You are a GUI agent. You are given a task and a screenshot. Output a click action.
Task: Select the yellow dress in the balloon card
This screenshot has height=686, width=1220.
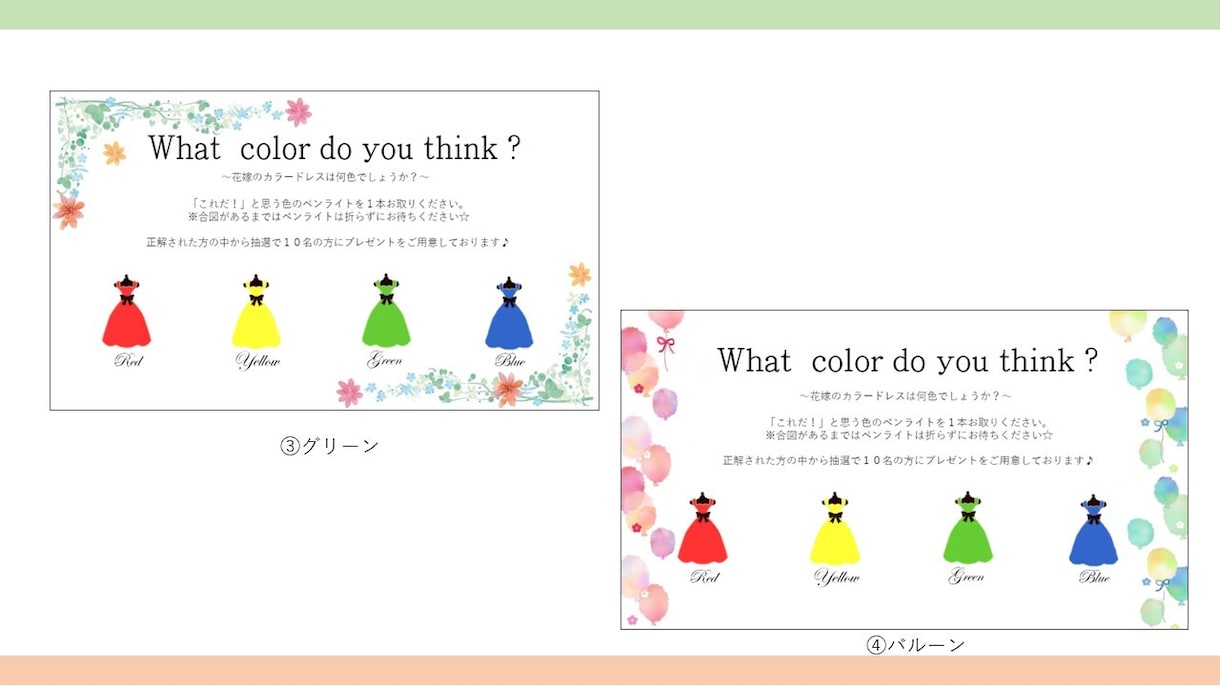(x=835, y=528)
